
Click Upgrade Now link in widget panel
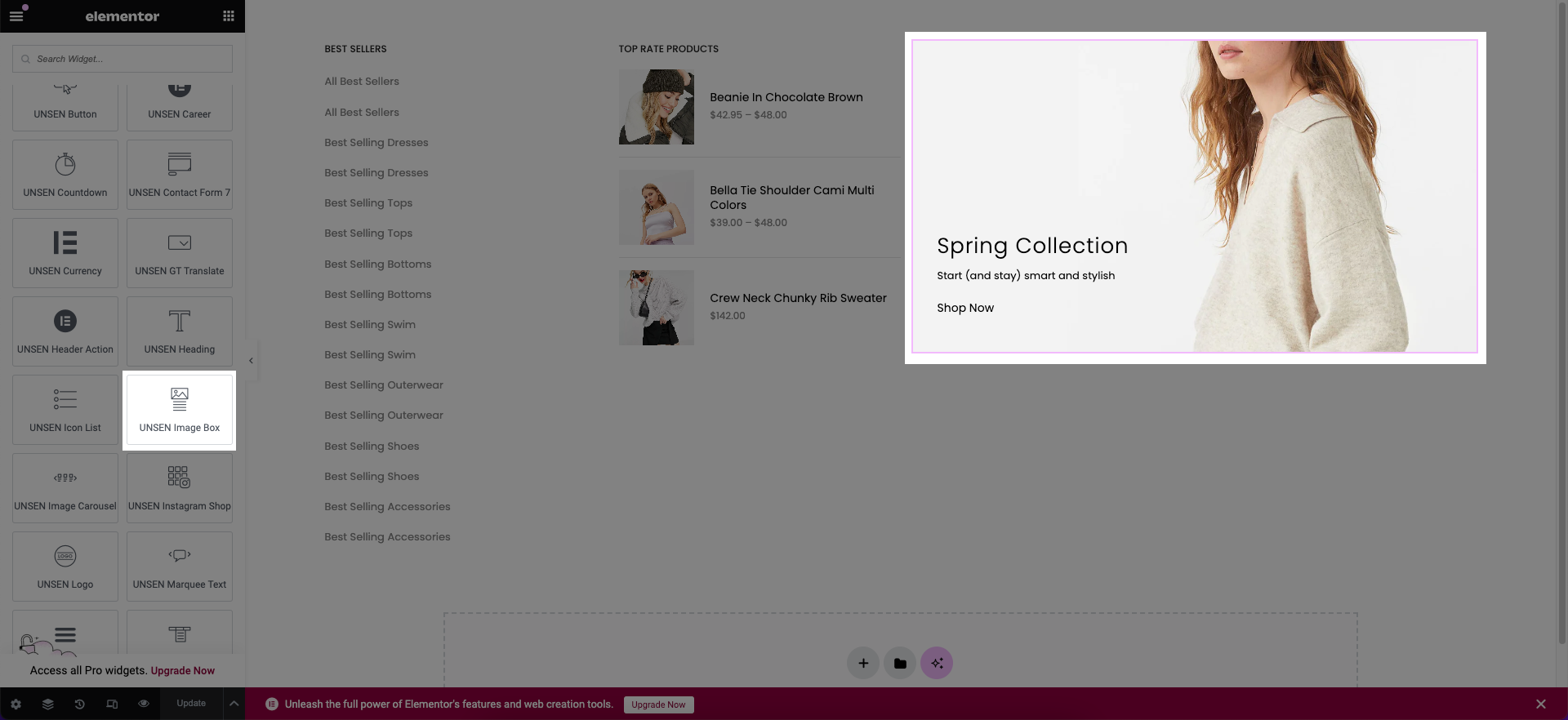pos(182,670)
